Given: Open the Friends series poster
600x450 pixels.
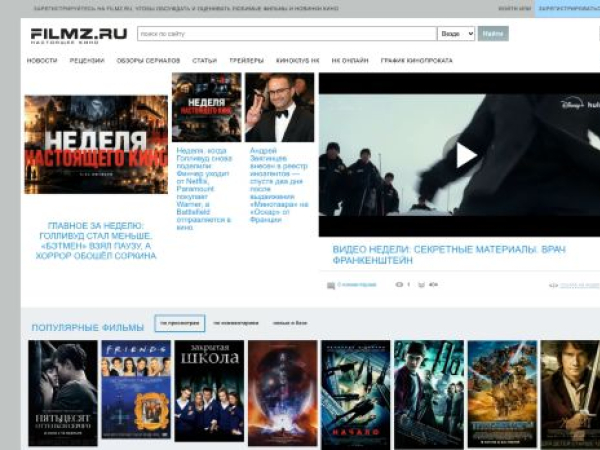Looking at the screenshot, I should [136, 389].
